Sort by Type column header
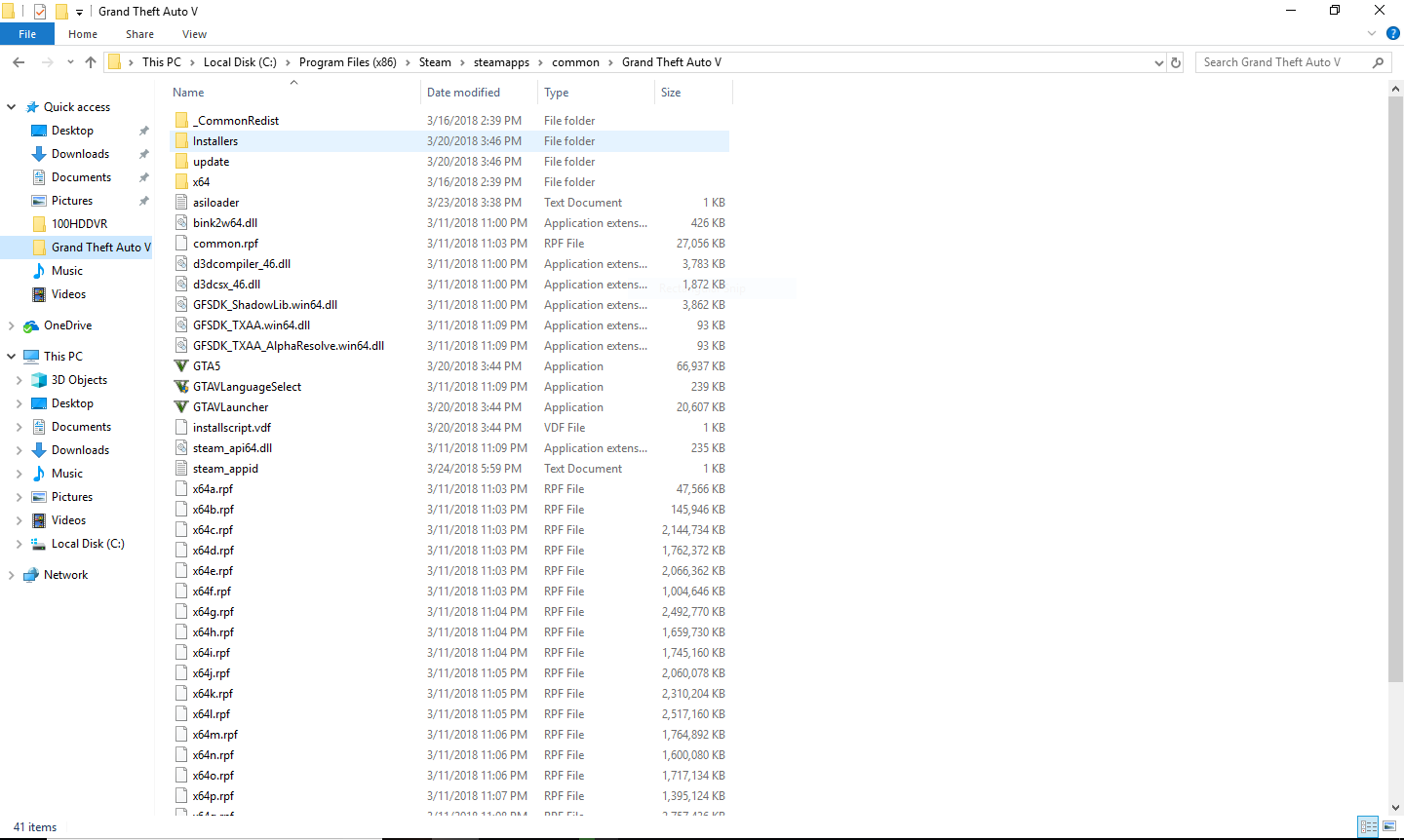Screen dimensions: 1404x840 click(x=596, y=93)
